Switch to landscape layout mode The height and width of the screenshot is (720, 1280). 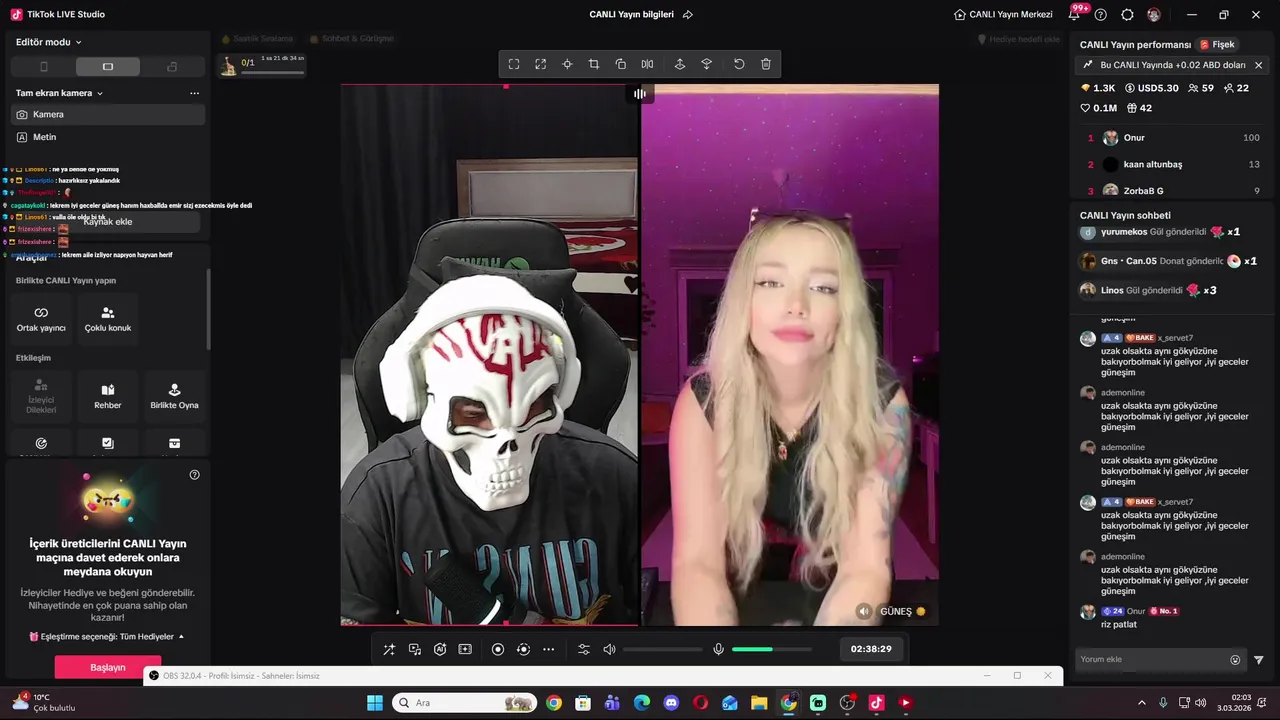(108, 67)
